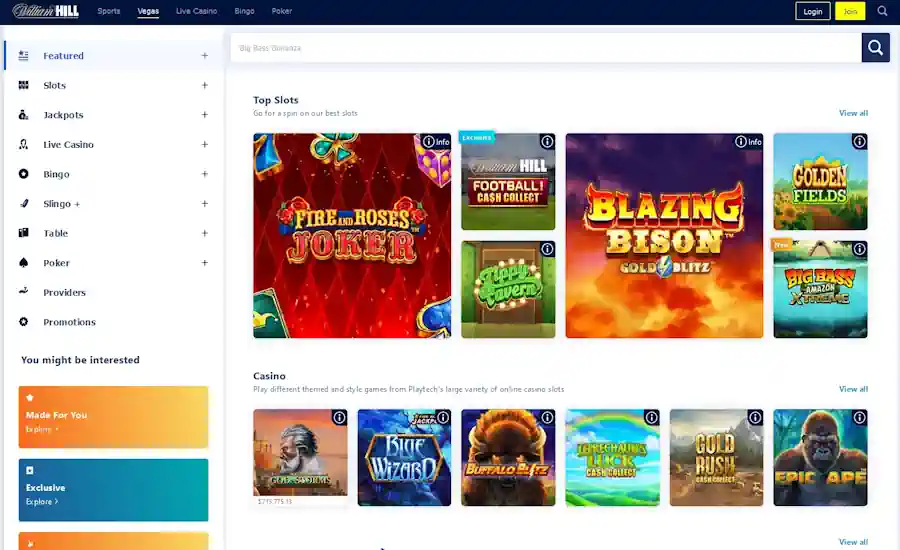This screenshot has height=550, width=900.
Task: Expand the Slingo + category plus
Action: [204, 203]
